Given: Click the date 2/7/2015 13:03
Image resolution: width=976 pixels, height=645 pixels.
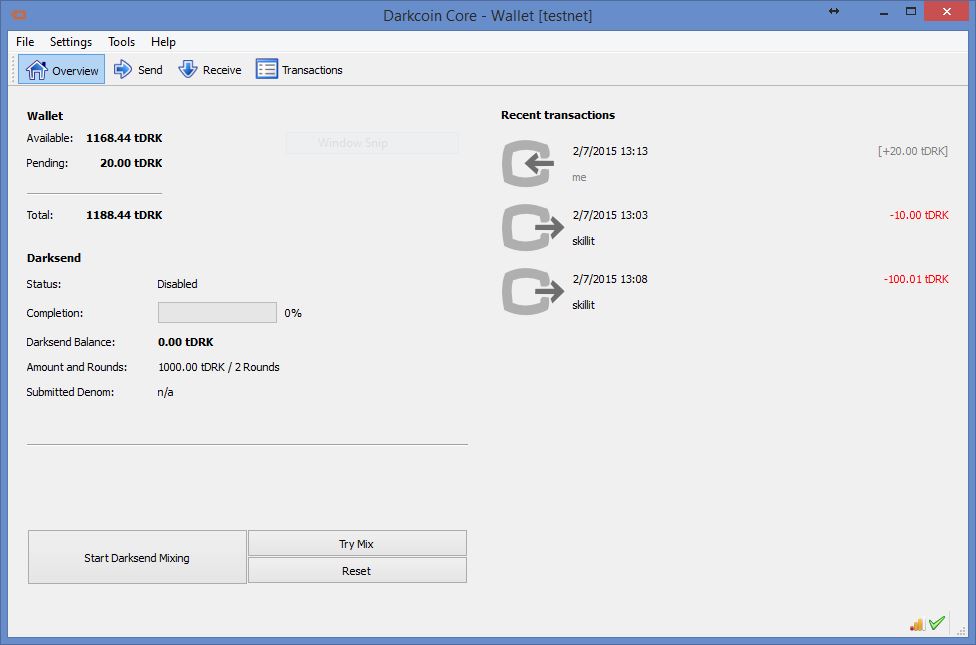Looking at the screenshot, I should pyautogui.click(x=610, y=215).
